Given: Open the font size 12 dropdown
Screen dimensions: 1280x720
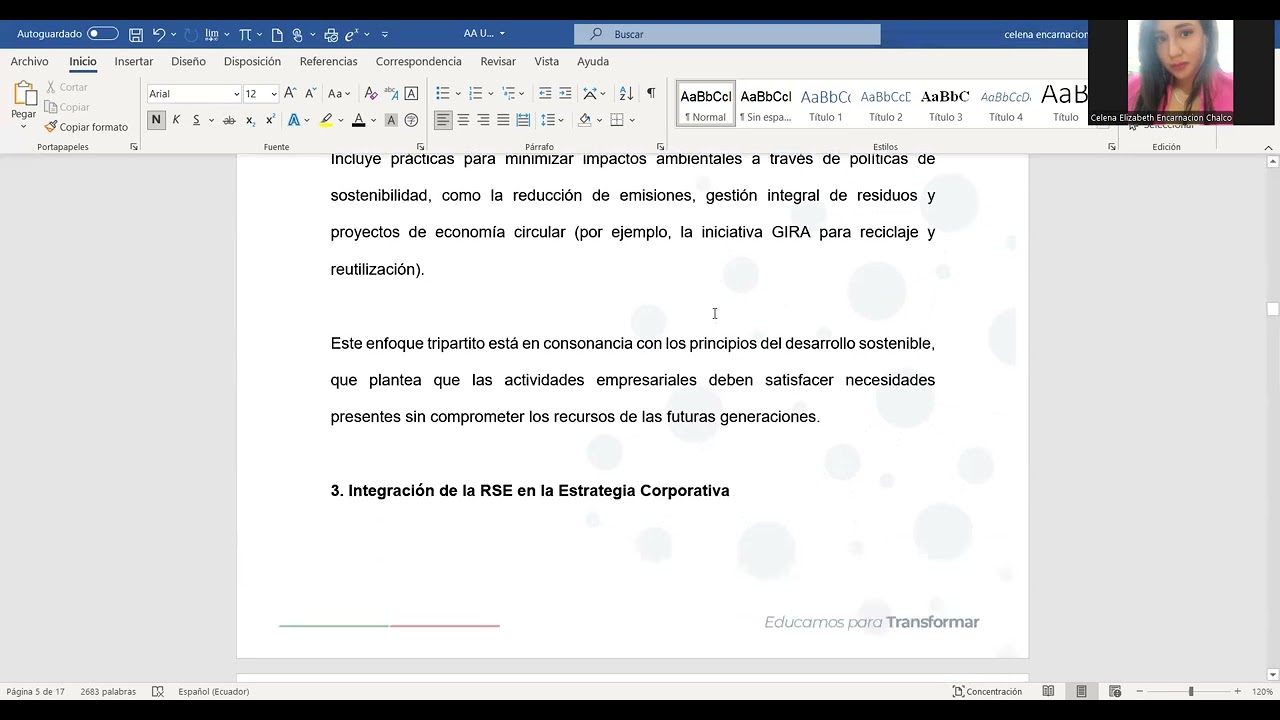Looking at the screenshot, I should click(x=274, y=94).
